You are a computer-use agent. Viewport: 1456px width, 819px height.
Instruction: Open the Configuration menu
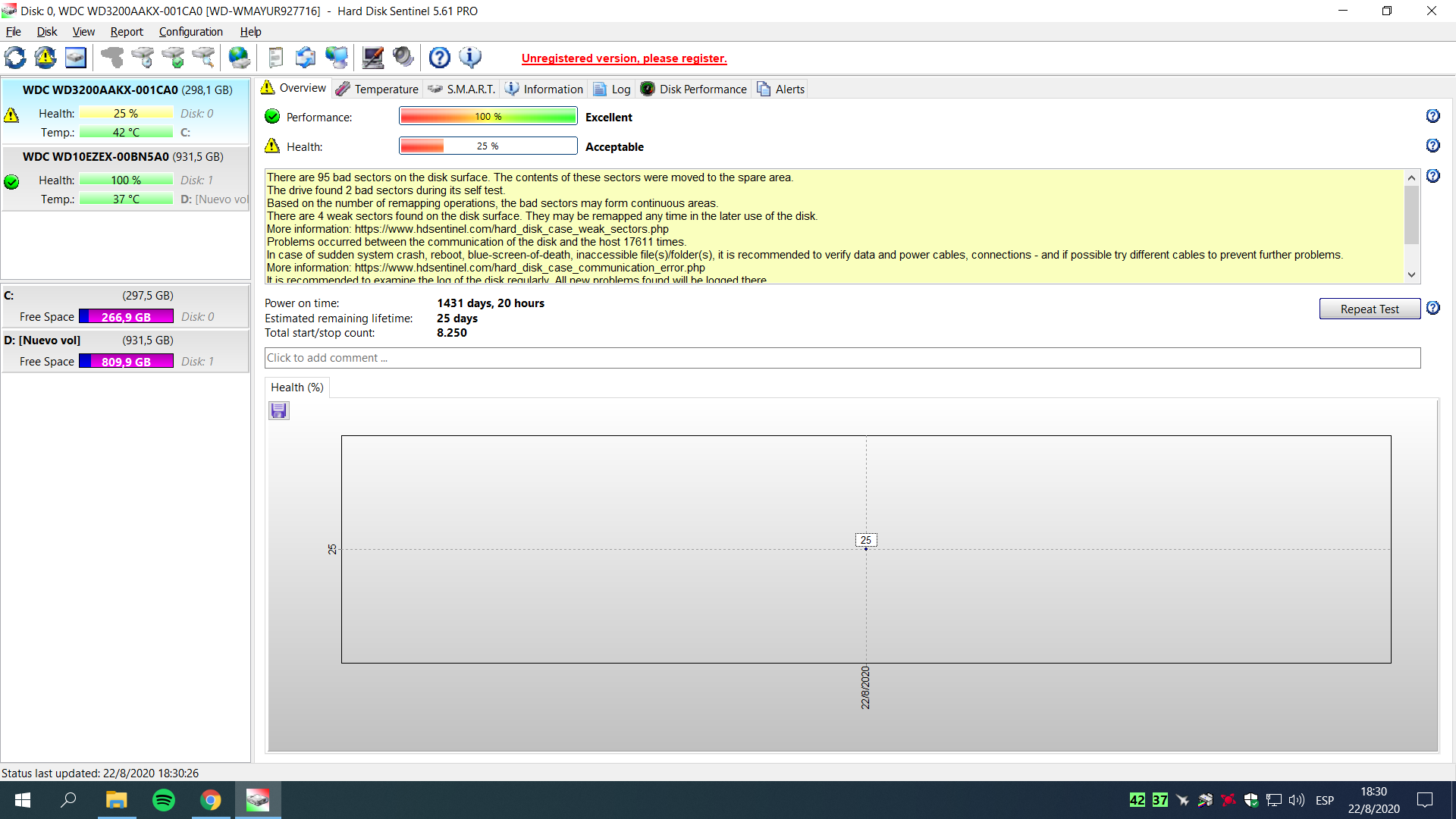(x=191, y=32)
